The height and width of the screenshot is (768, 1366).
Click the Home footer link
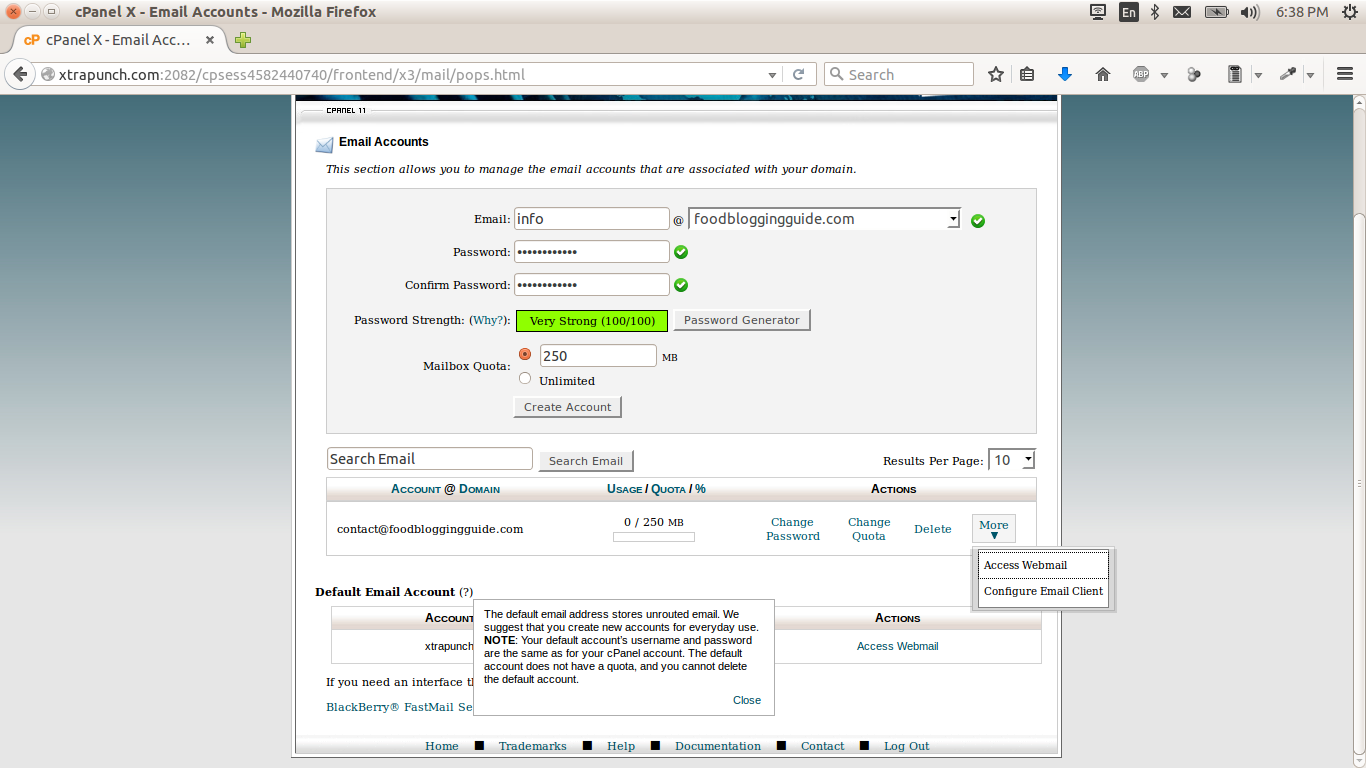pos(442,746)
